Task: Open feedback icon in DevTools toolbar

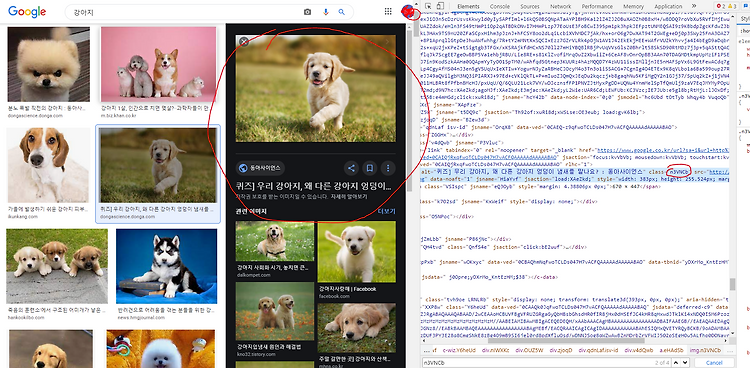Action: point(745,6)
